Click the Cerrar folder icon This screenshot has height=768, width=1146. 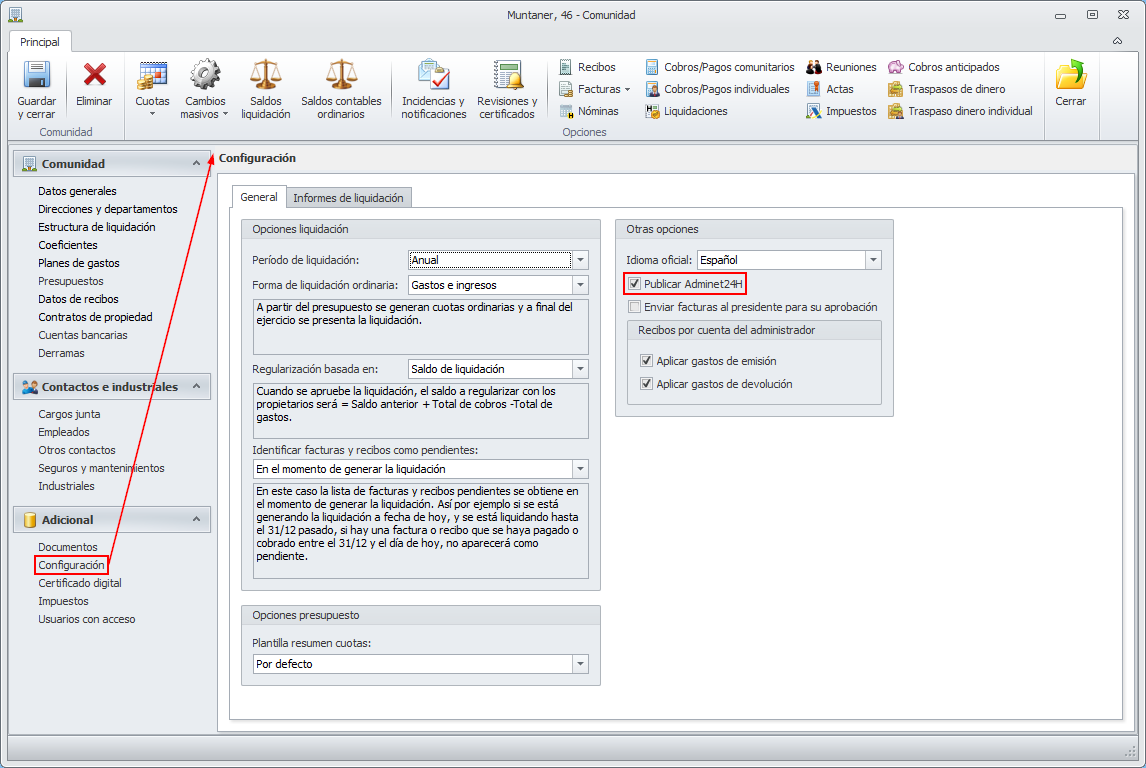(x=1071, y=75)
